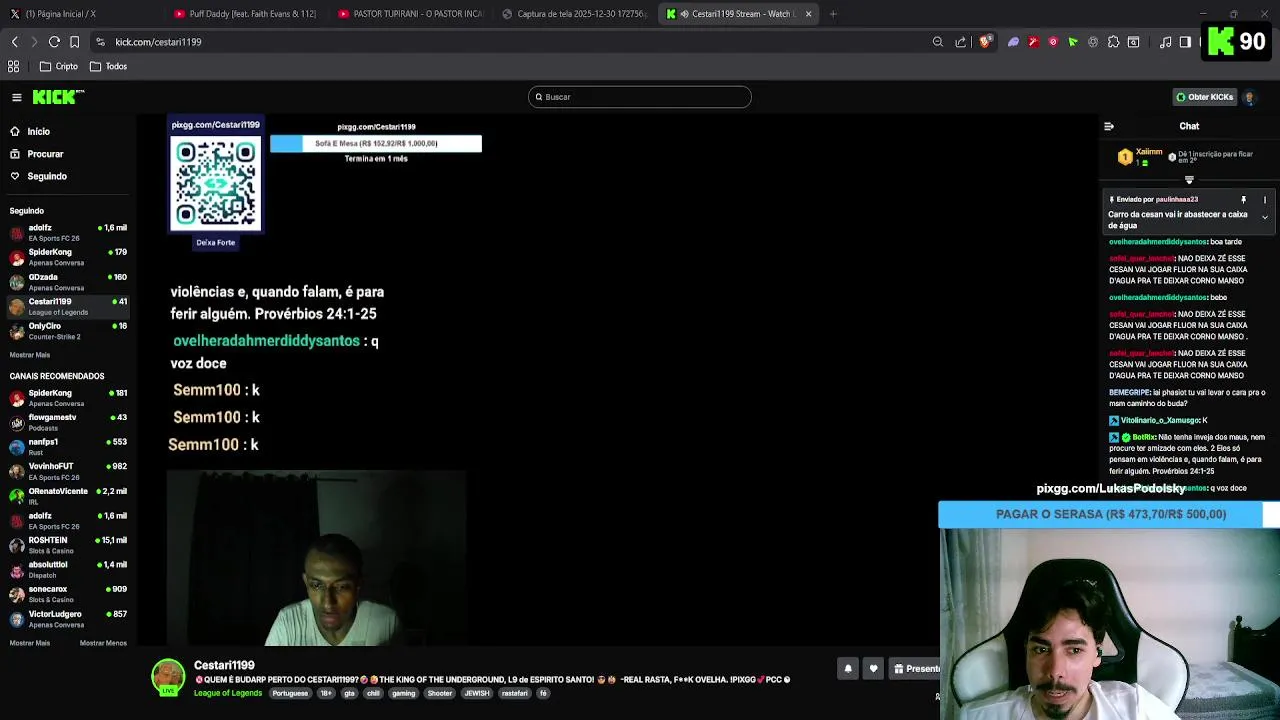
Task: Open the ROSHTEIN recommended channel
Action: pyautogui.click(x=68, y=545)
